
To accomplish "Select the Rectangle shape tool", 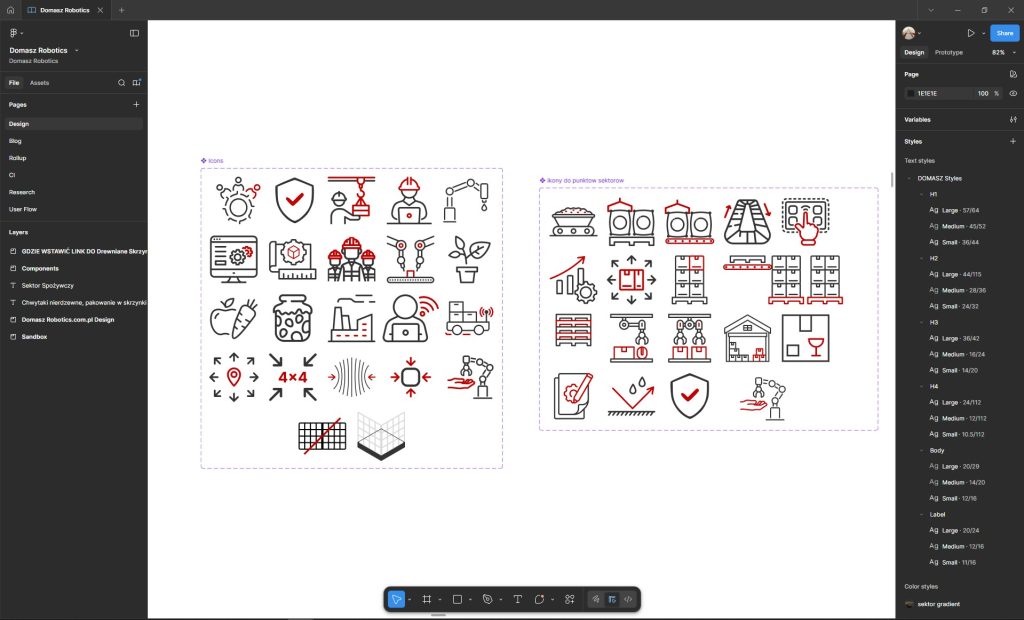I will tap(456, 599).
